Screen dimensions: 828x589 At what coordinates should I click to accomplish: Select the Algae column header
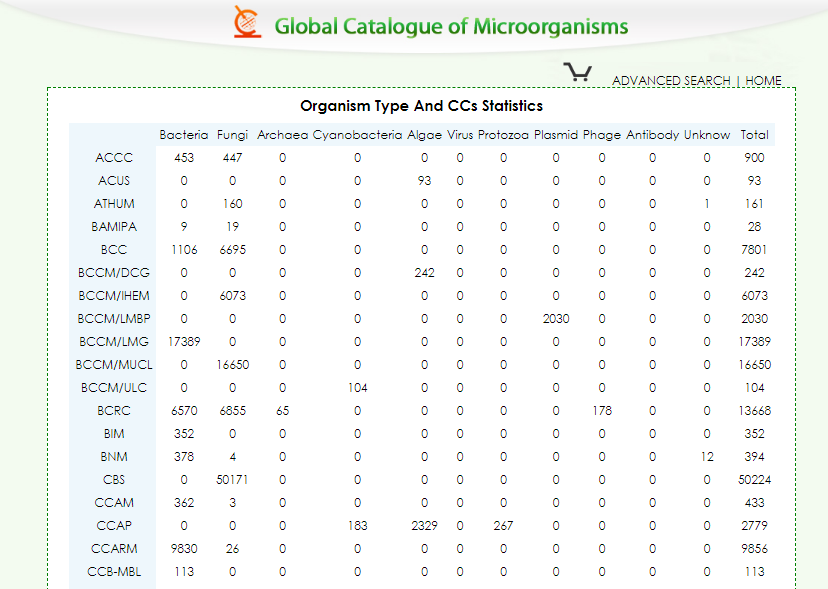pyautogui.click(x=425, y=135)
